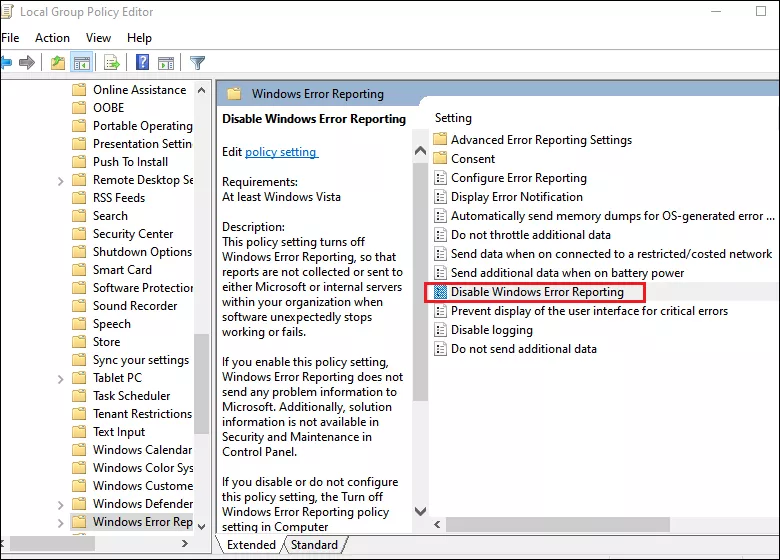
Task: Switch to the Standard tab
Action: pos(314,545)
